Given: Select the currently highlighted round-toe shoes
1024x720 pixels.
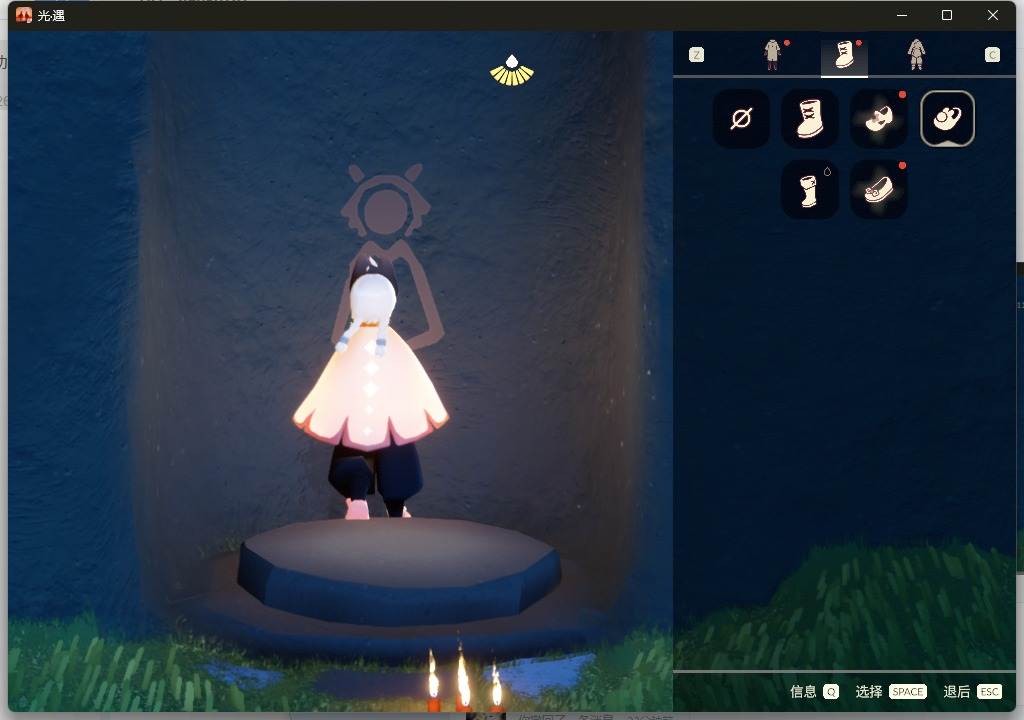Looking at the screenshot, I should 948,119.
